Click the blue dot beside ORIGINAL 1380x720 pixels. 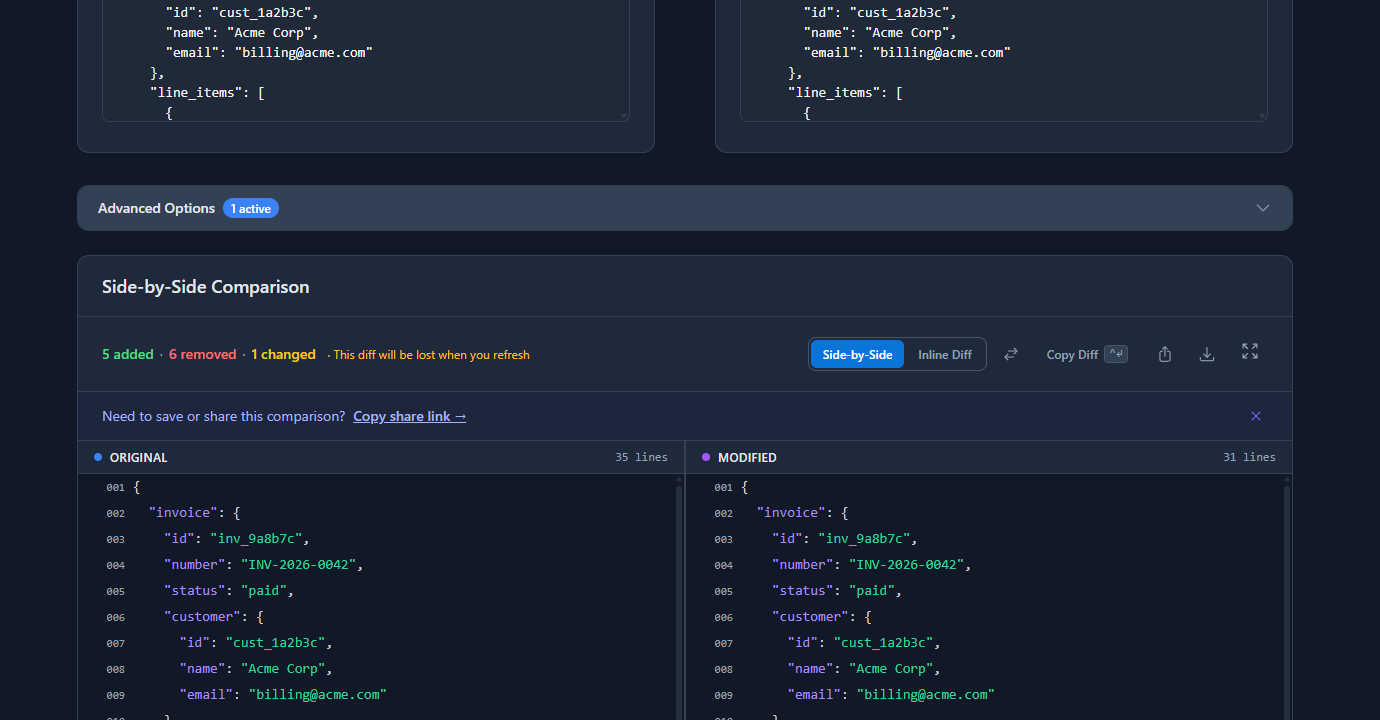coord(97,457)
